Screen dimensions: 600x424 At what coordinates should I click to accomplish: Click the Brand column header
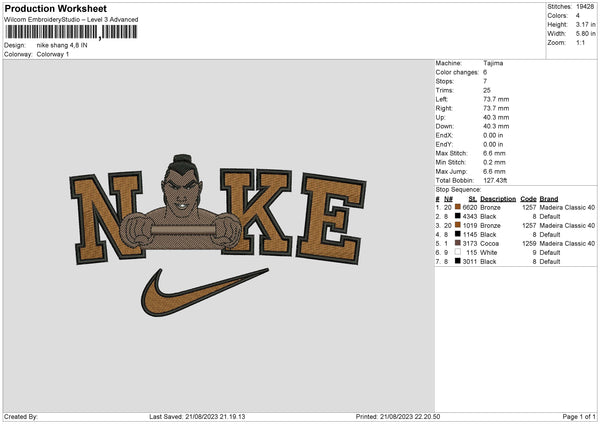(549, 199)
